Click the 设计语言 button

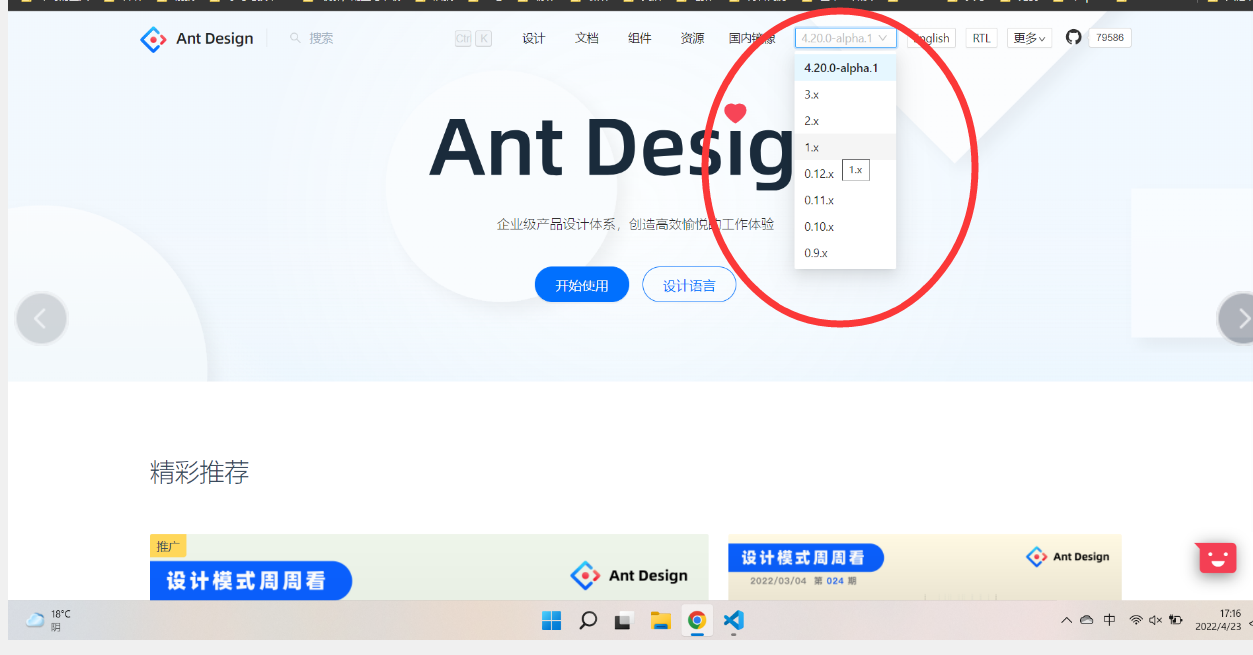click(x=688, y=284)
